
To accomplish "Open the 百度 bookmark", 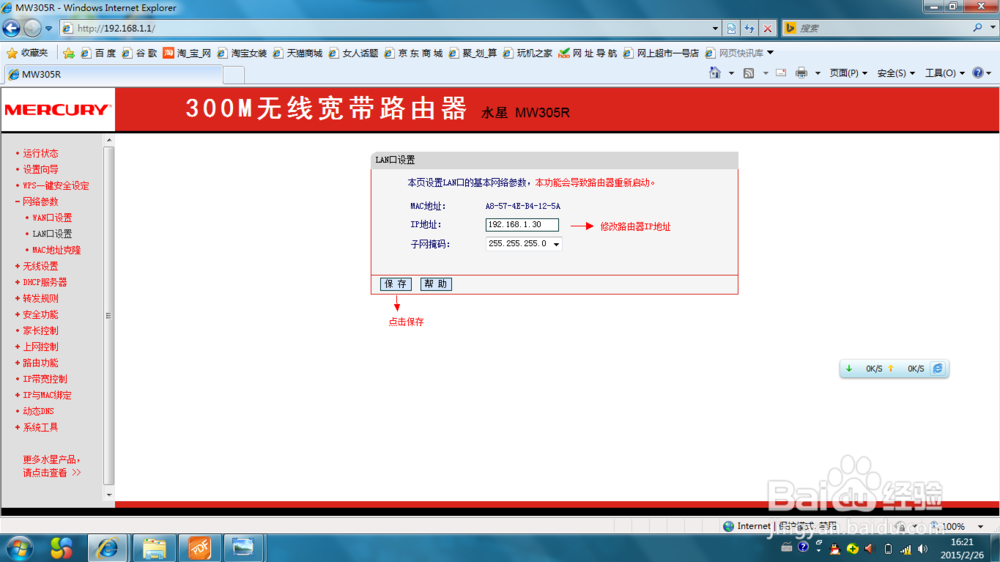I will tap(98, 53).
